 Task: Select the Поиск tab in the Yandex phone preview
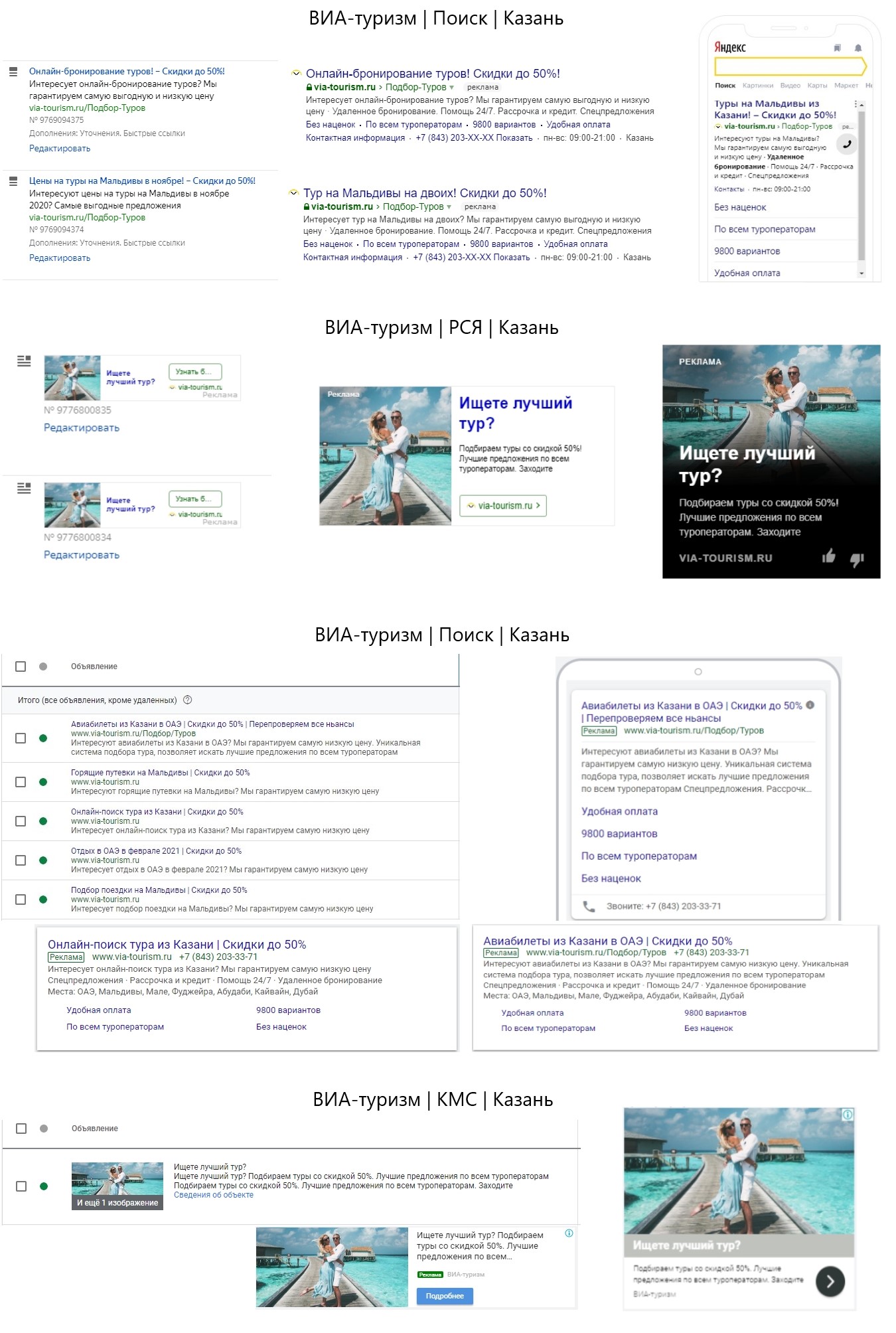click(725, 86)
